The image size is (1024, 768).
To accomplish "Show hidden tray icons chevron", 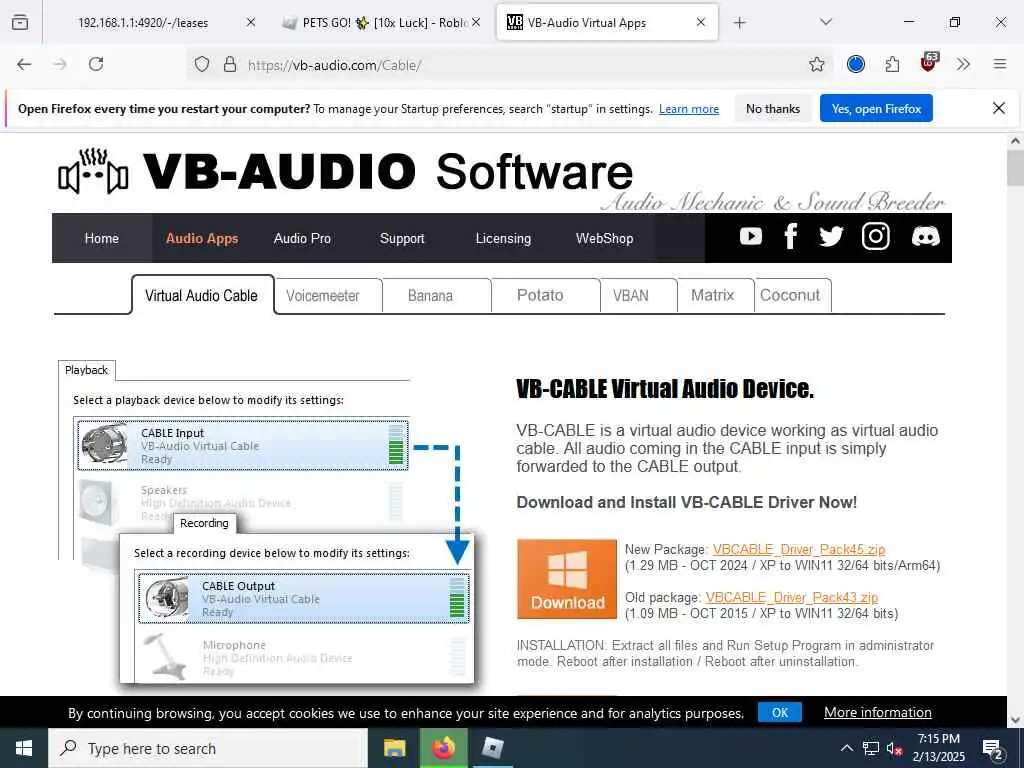I will 846,748.
